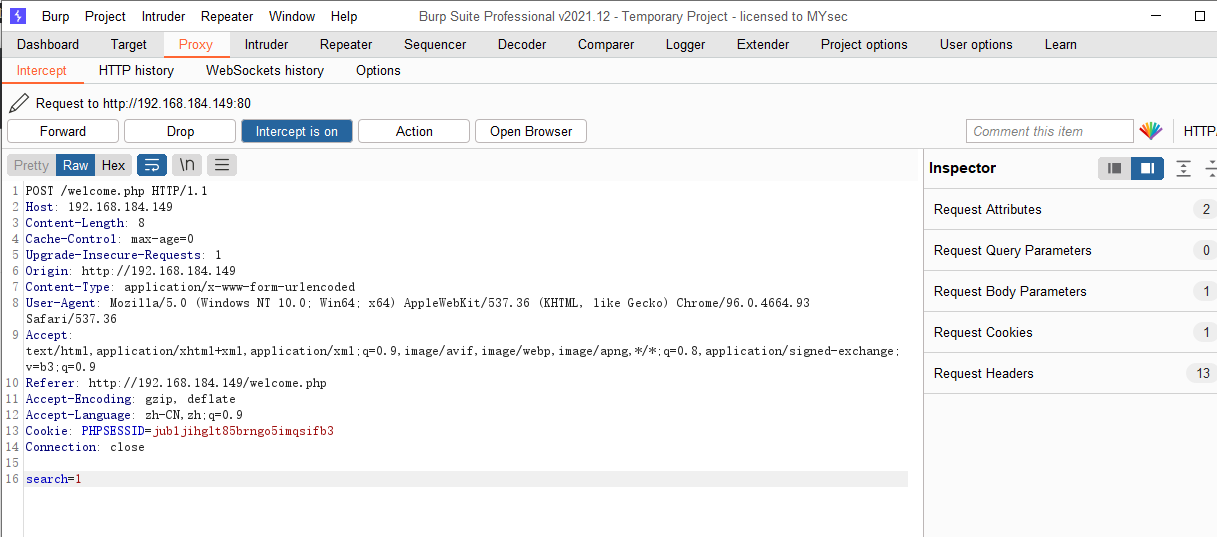1217x537 pixels.
Task: Switch to the Dashboard tab
Action: [48, 44]
